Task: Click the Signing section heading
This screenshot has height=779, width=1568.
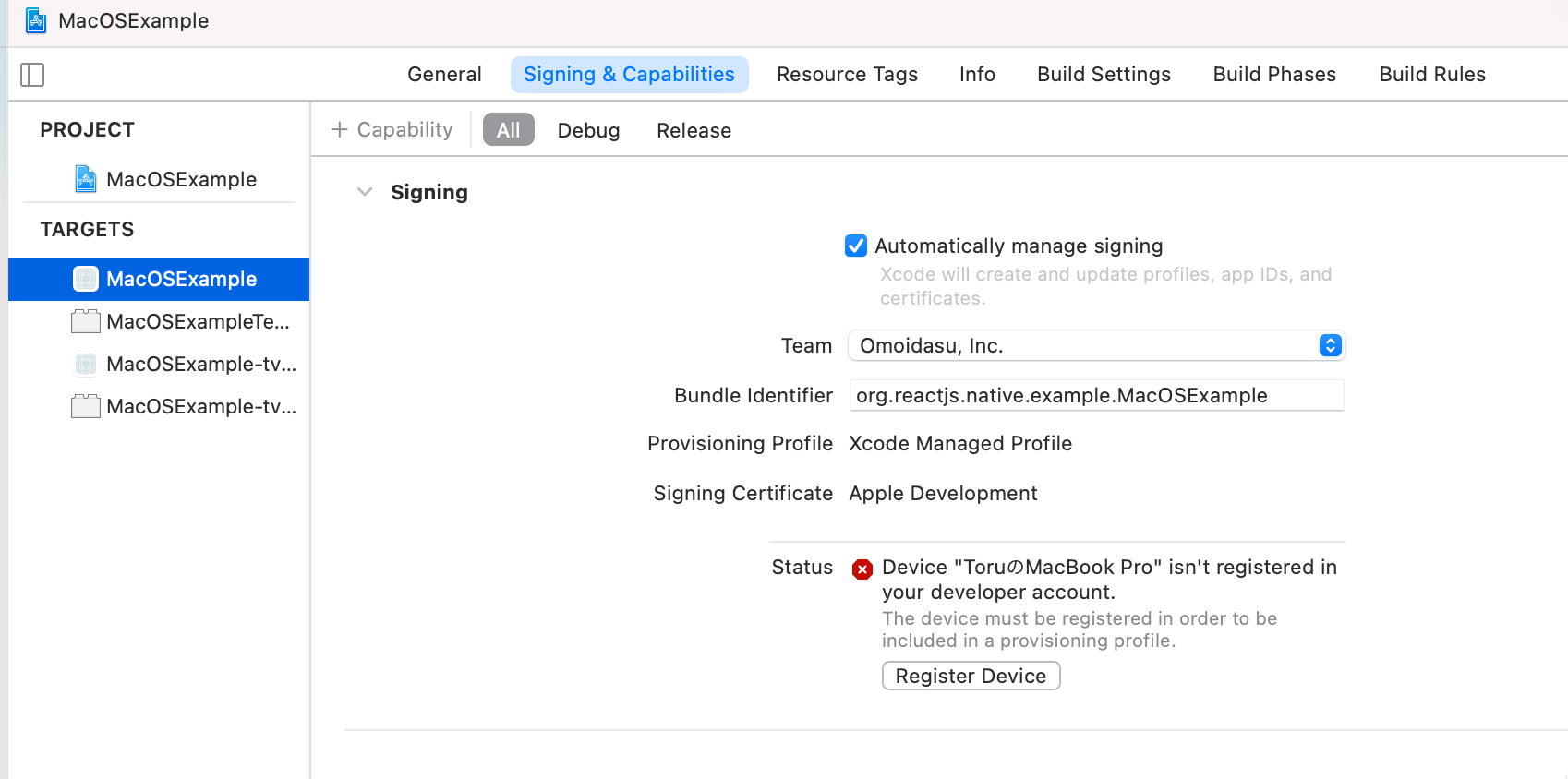Action: click(429, 192)
